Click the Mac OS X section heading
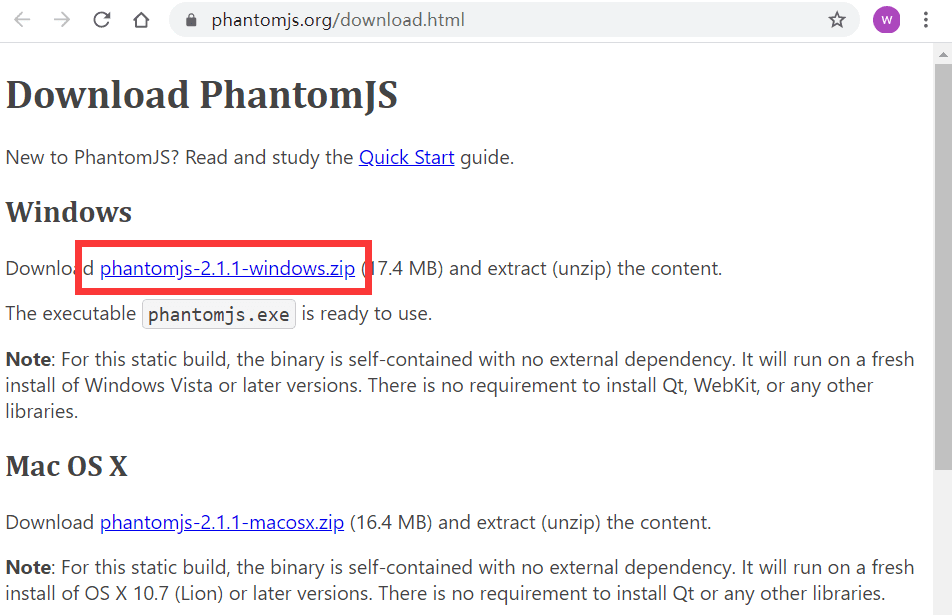952x615 pixels. (67, 466)
